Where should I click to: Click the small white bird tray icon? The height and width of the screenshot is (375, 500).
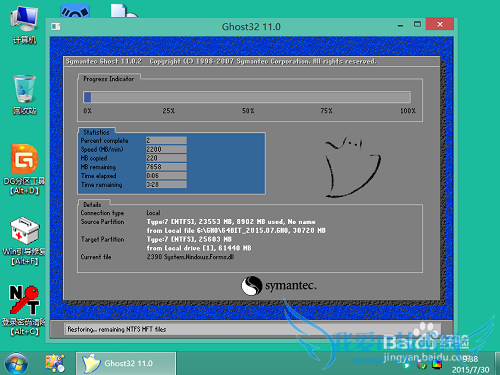pyautogui.click(x=407, y=366)
